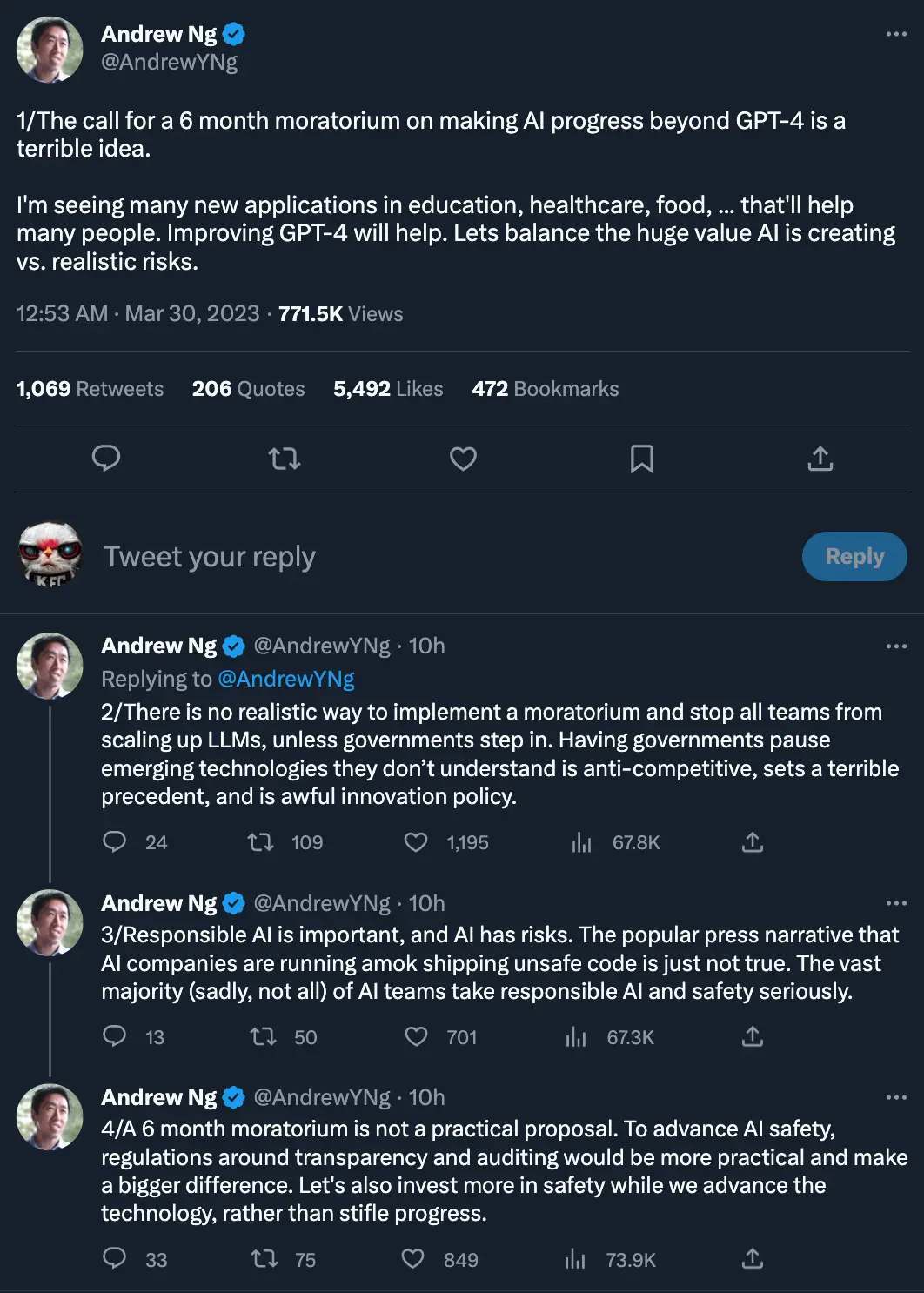Show the 5,492 Likes list
924x1293 pixels.
[x=388, y=389]
